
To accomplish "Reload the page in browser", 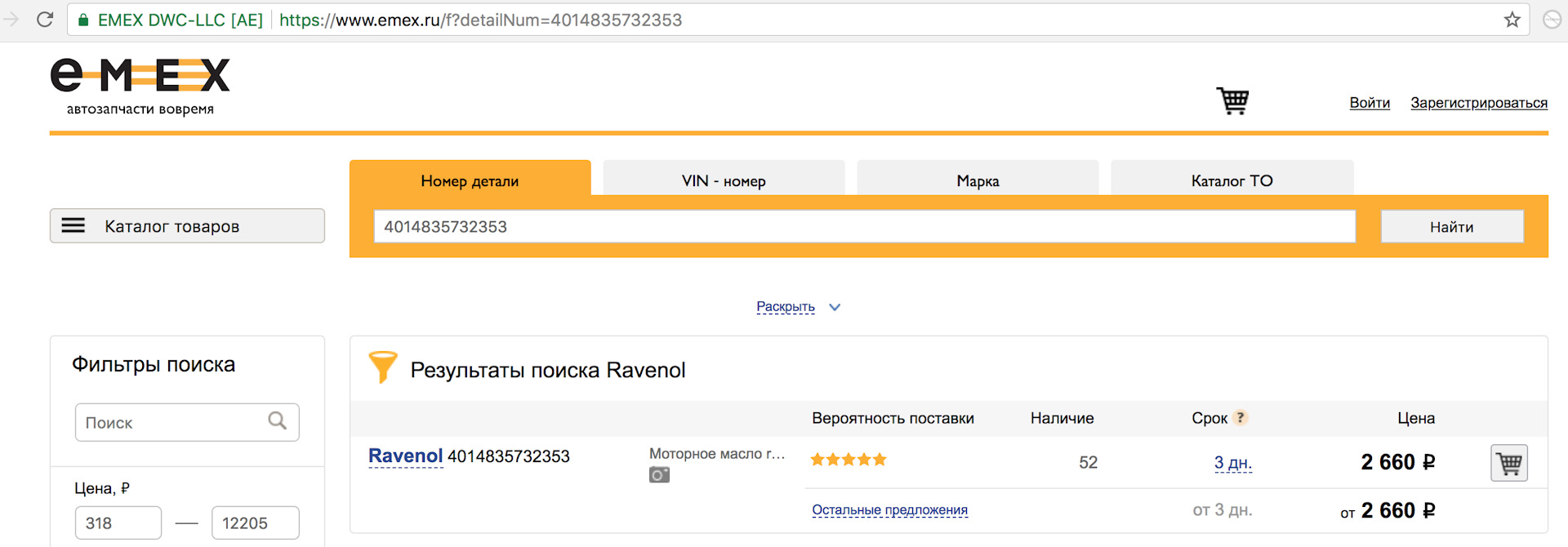I will [x=45, y=20].
